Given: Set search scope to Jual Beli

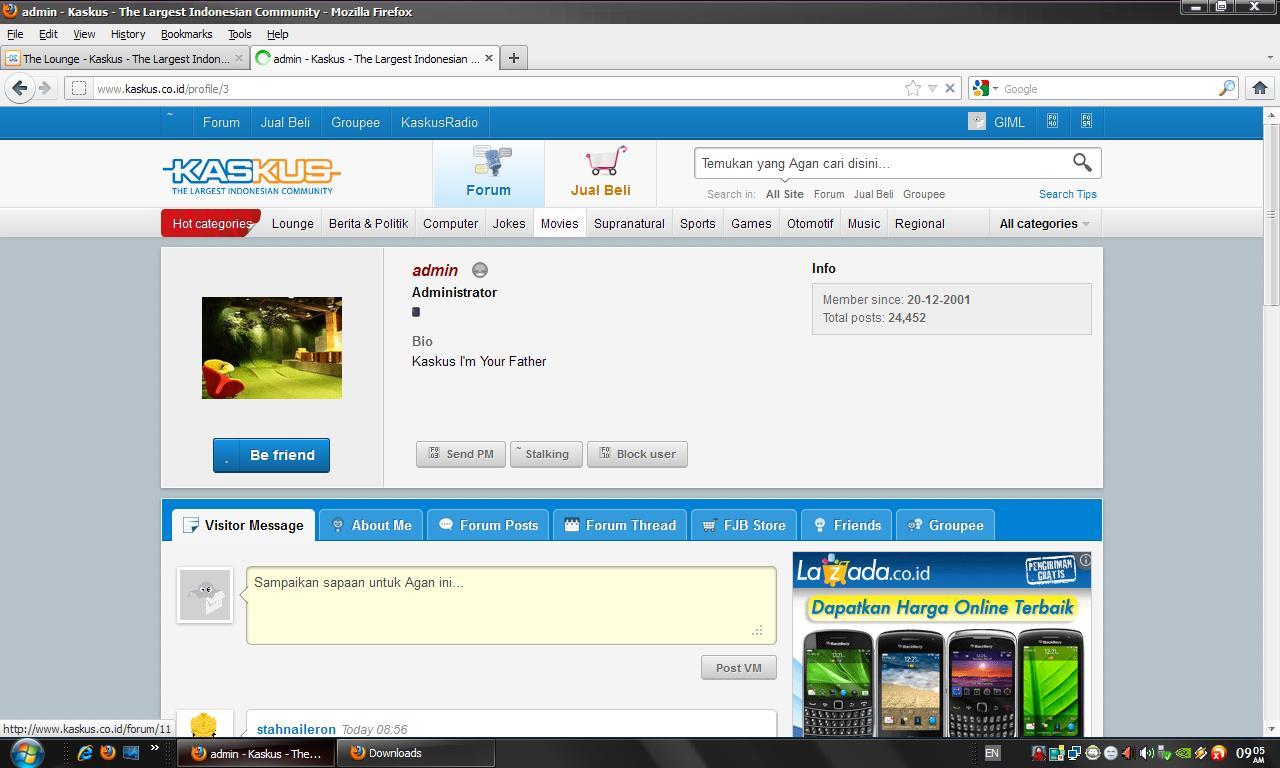Looking at the screenshot, I should tap(873, 194).
